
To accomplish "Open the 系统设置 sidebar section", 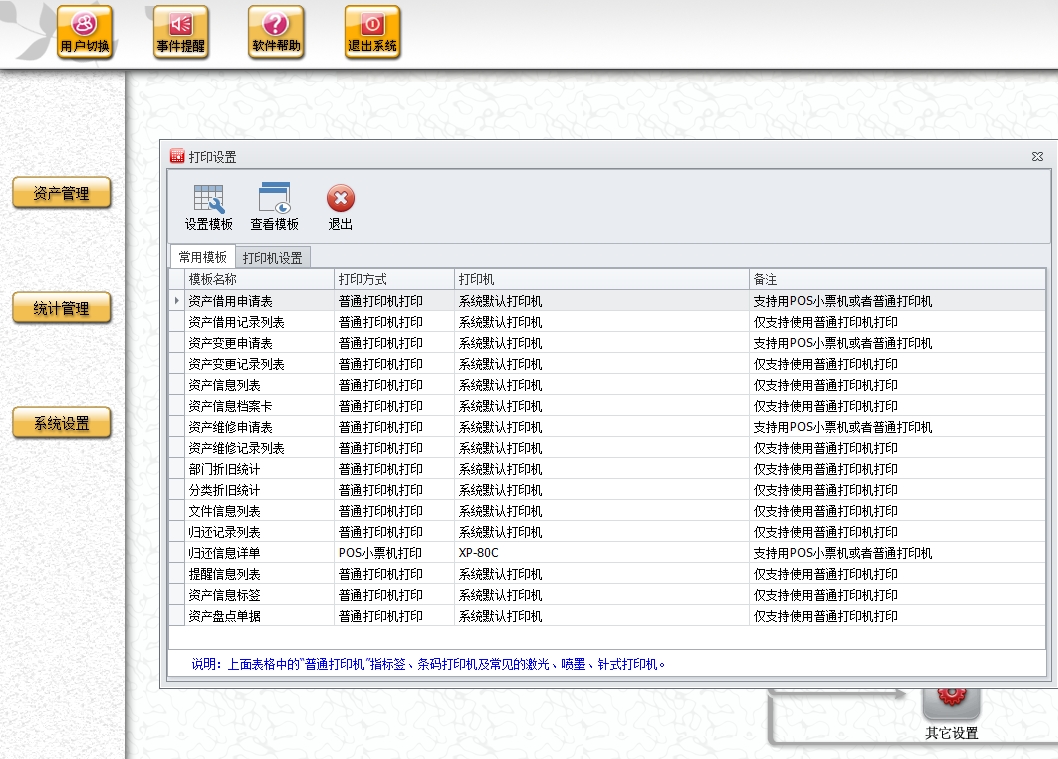I will 62,424.
